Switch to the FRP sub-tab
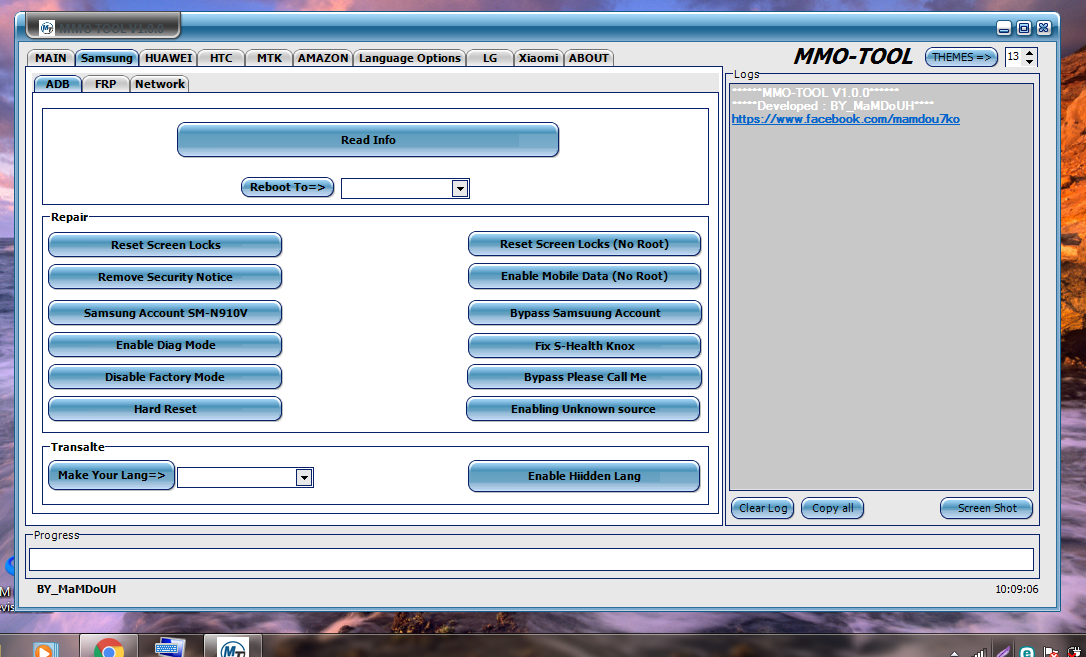The height and width of the screenshot is (657, 1086). click(x=105, y=84)
